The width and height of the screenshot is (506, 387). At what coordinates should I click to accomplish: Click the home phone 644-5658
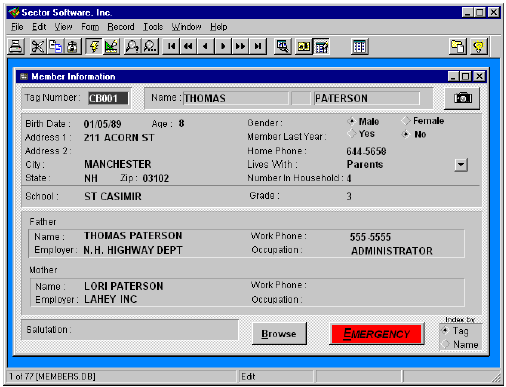tap(366, 151)
